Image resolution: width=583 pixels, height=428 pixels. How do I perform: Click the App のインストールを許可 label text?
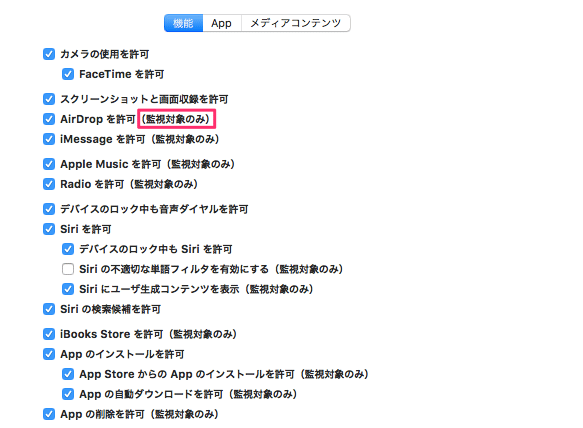pos(122,354)
